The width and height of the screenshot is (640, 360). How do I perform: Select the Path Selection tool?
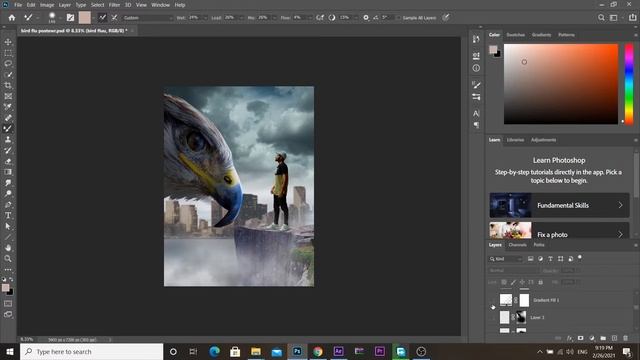pyautogui.click(x=8, y=226)
